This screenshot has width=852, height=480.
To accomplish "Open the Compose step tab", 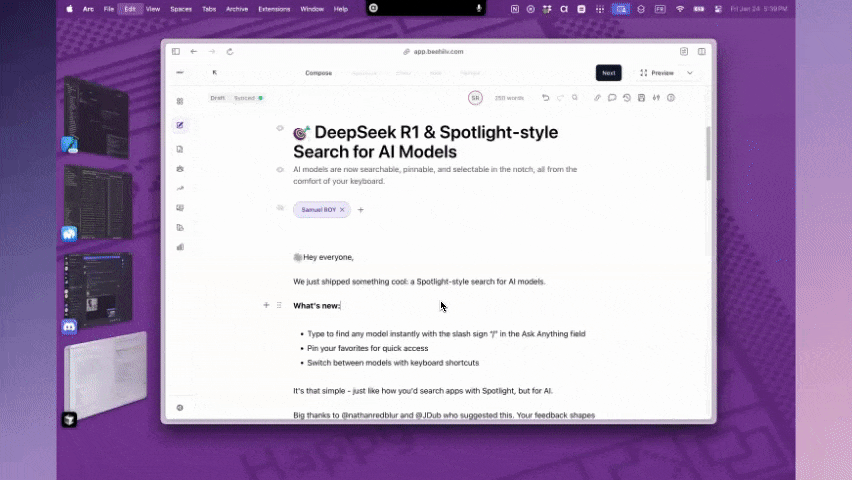I will pyautogui.click(x=318, y=73).
